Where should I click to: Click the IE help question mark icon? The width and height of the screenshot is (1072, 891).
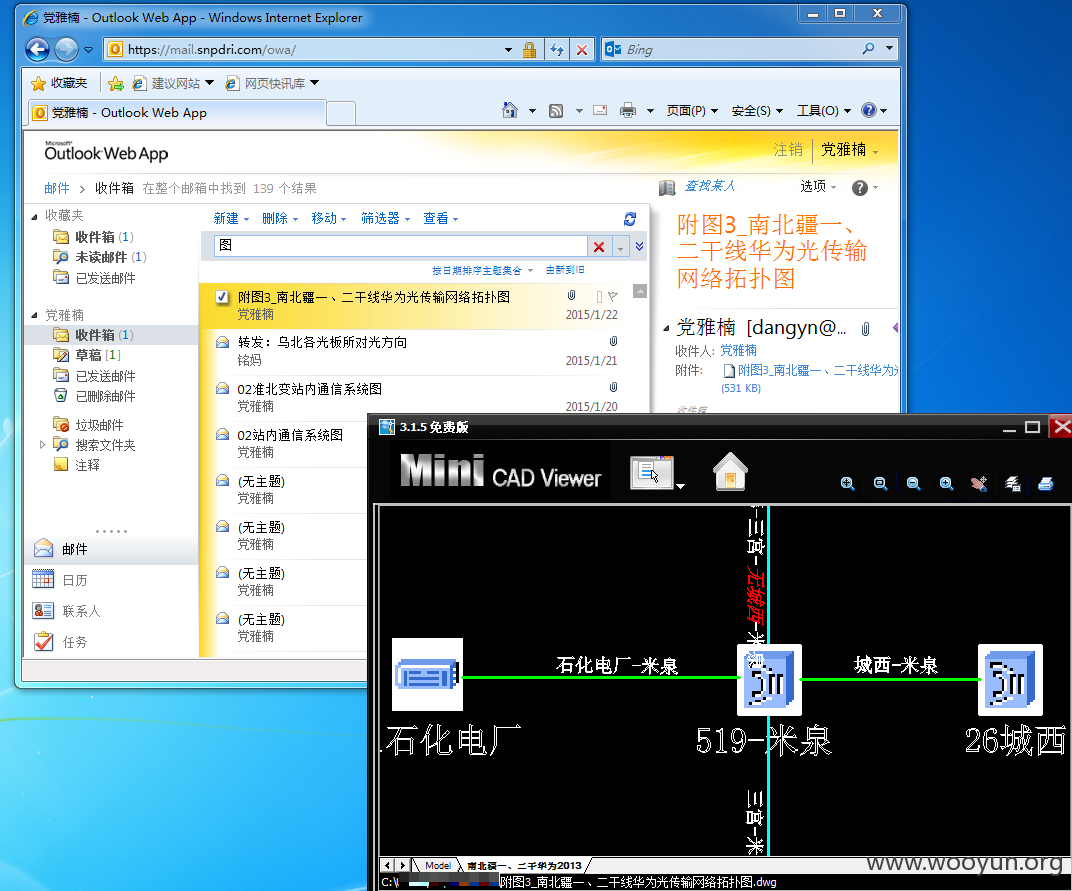pyautogui.click(x=868, y=110)
